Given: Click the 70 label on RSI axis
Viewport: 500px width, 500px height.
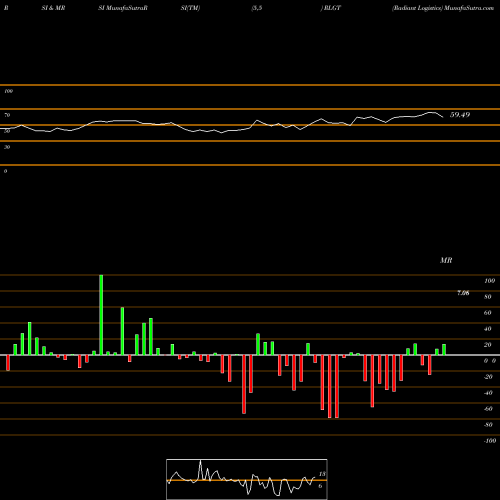Looking at the screenshot, I should point(7,115).
